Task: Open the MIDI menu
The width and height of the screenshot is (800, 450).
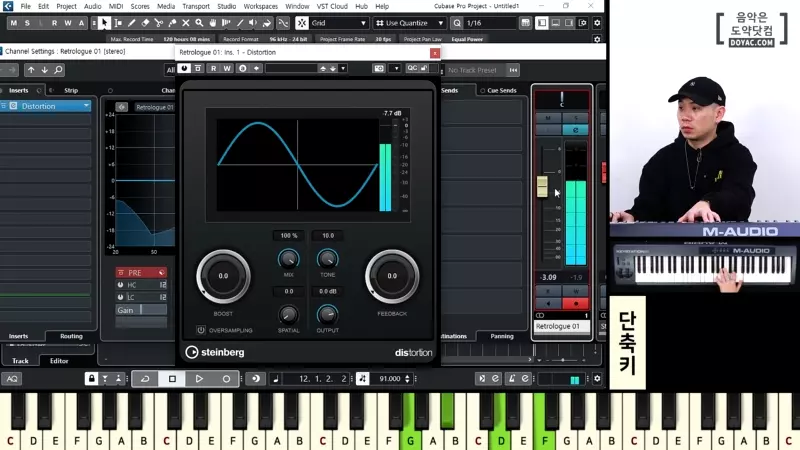Action: pyautogui.click(x=116, y=6)
